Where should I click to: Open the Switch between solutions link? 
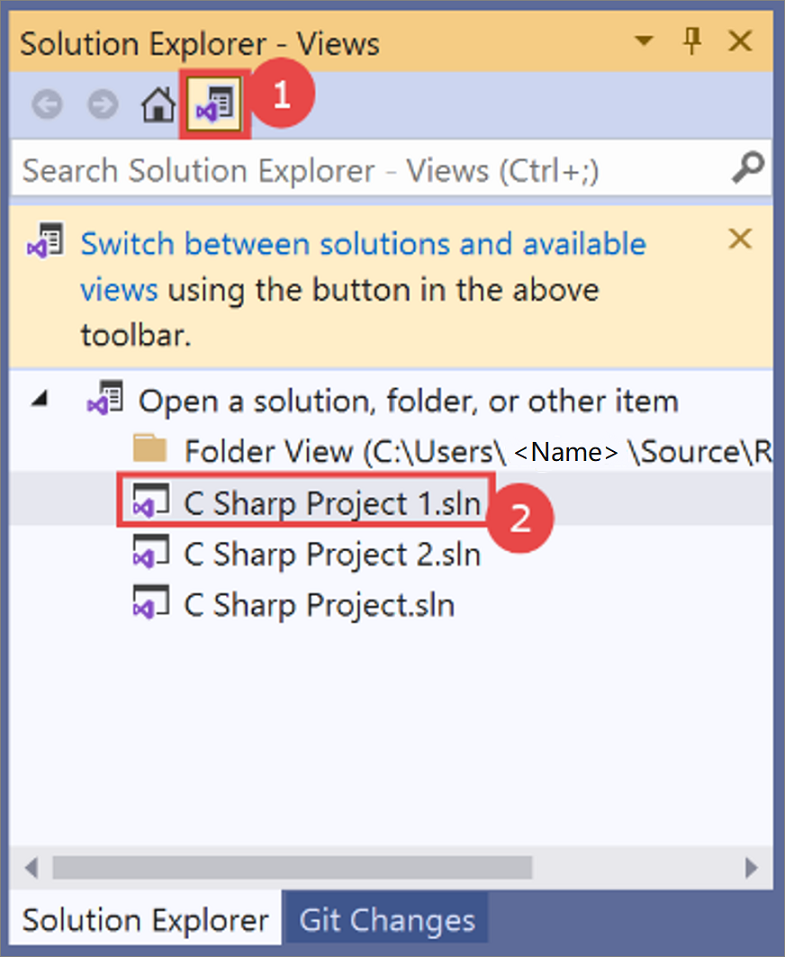click(x=363, y=267)
